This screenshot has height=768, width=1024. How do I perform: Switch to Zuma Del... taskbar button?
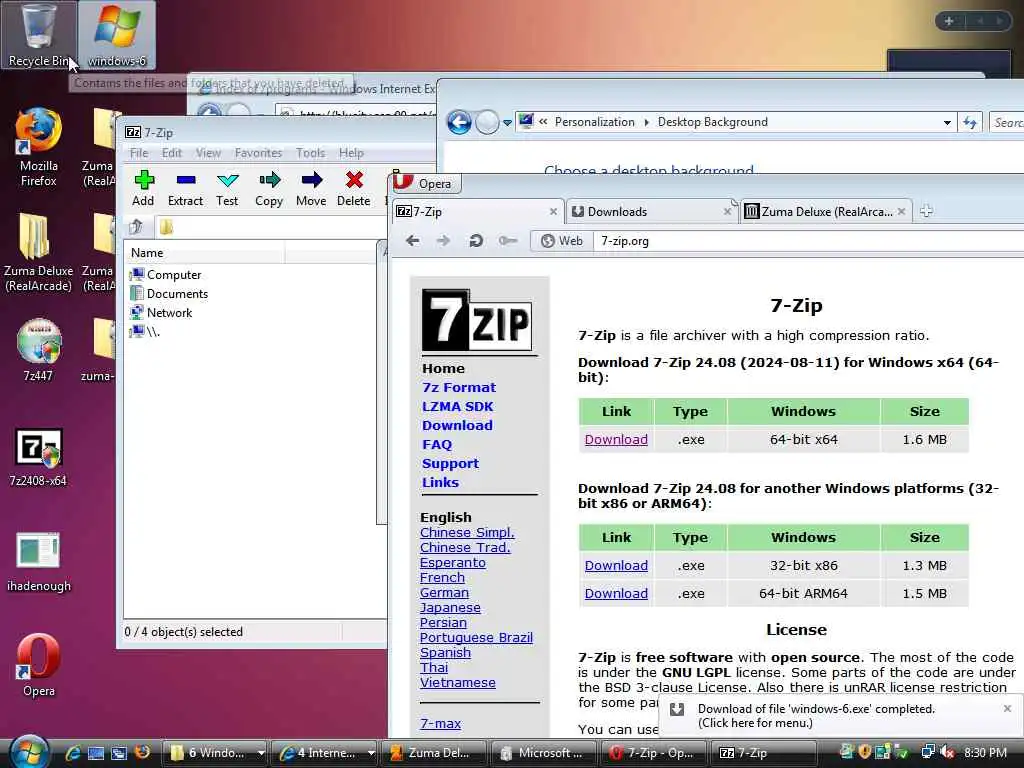tap(434, 752)
